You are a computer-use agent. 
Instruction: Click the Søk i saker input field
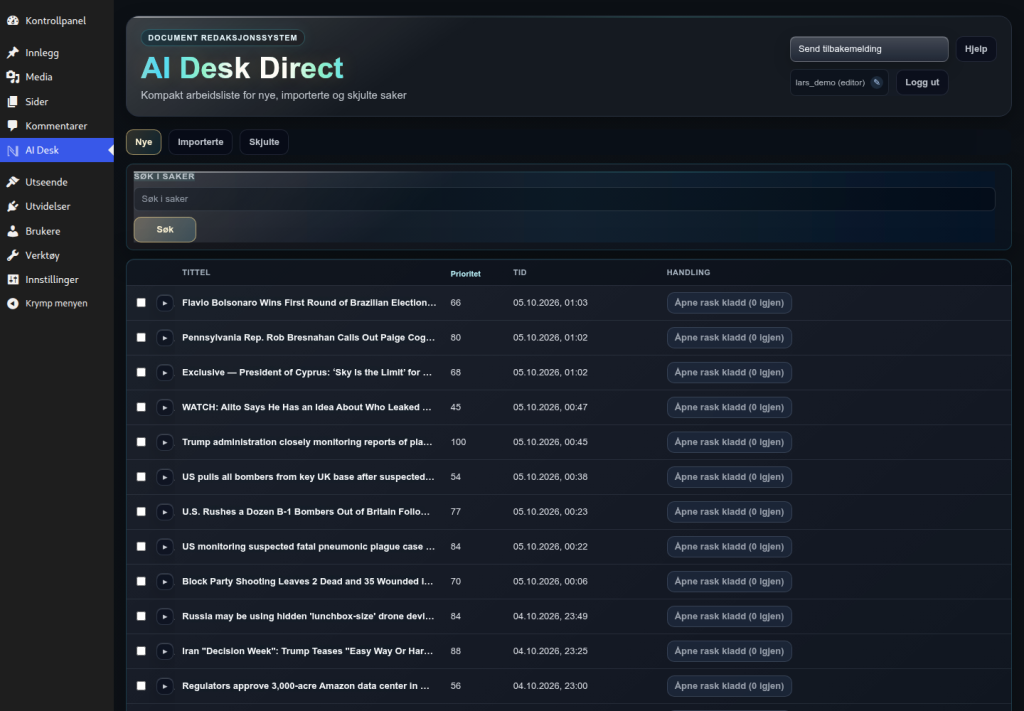click(564, 199)
